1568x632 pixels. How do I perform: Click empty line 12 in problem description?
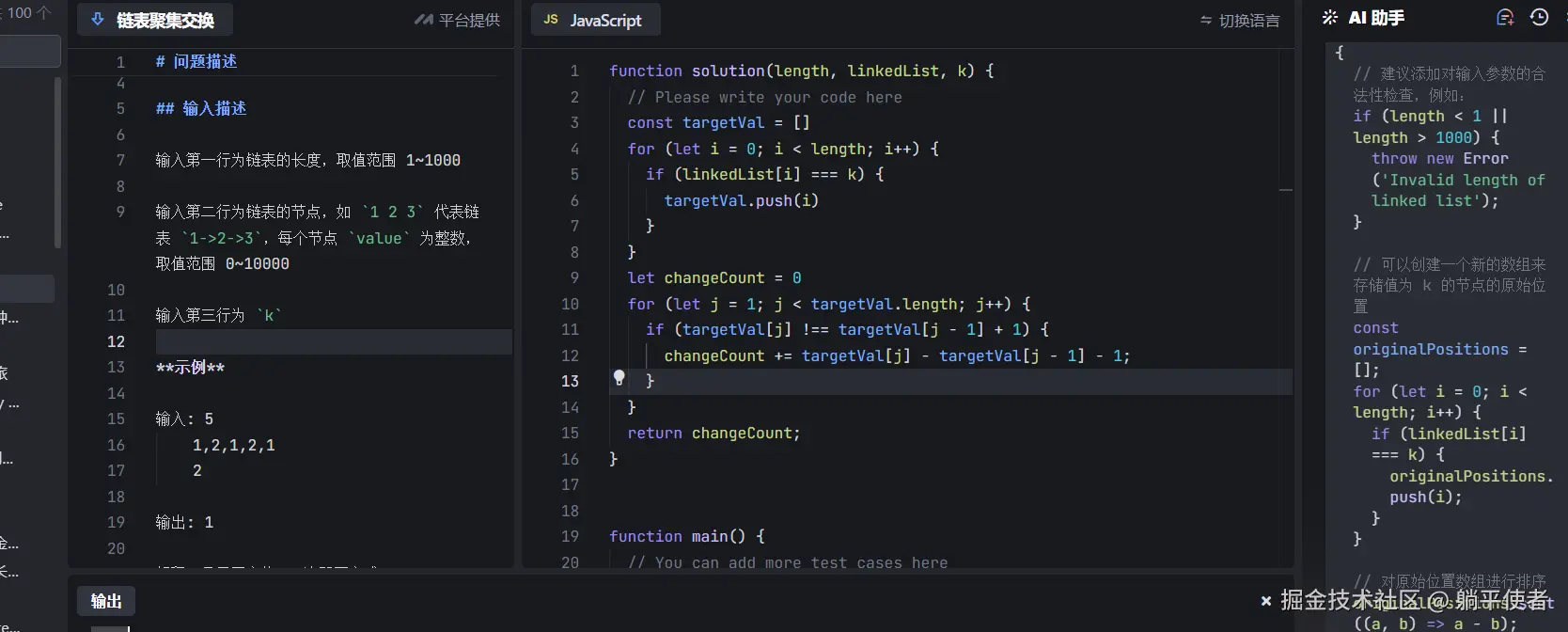coord(329,341)
